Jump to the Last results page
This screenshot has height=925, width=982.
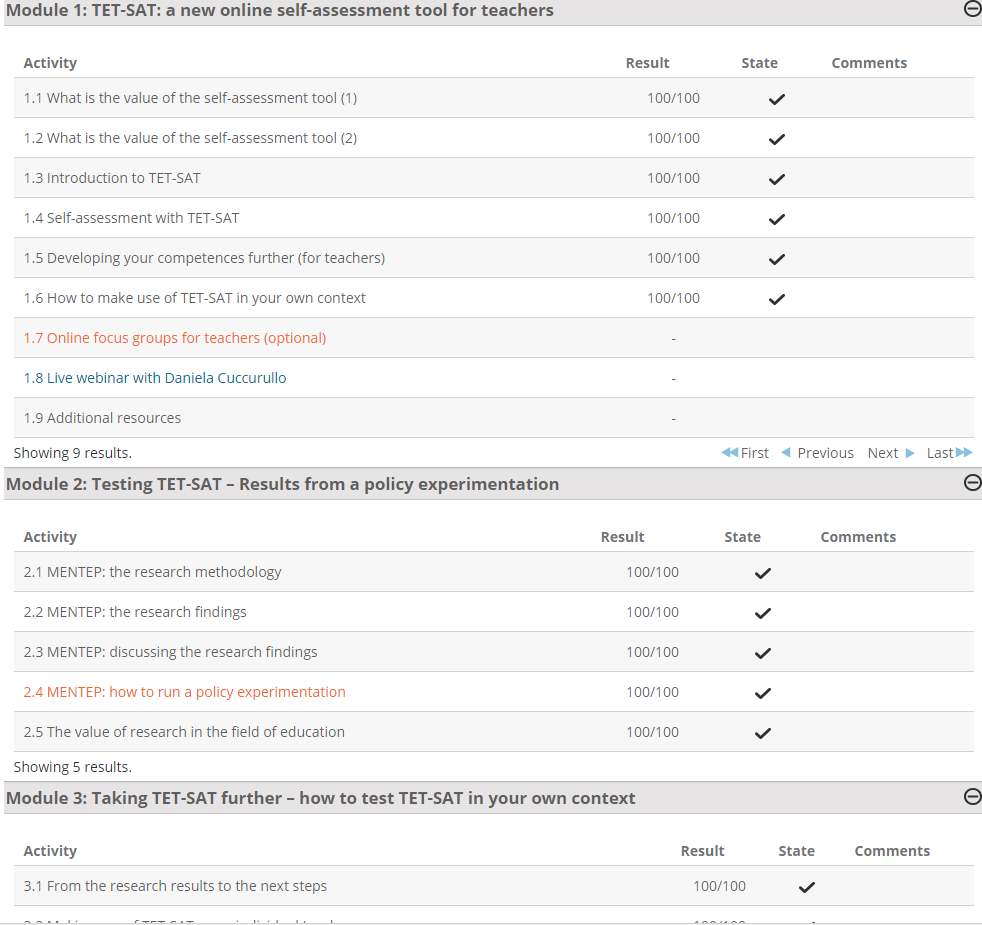click(949, 453)
